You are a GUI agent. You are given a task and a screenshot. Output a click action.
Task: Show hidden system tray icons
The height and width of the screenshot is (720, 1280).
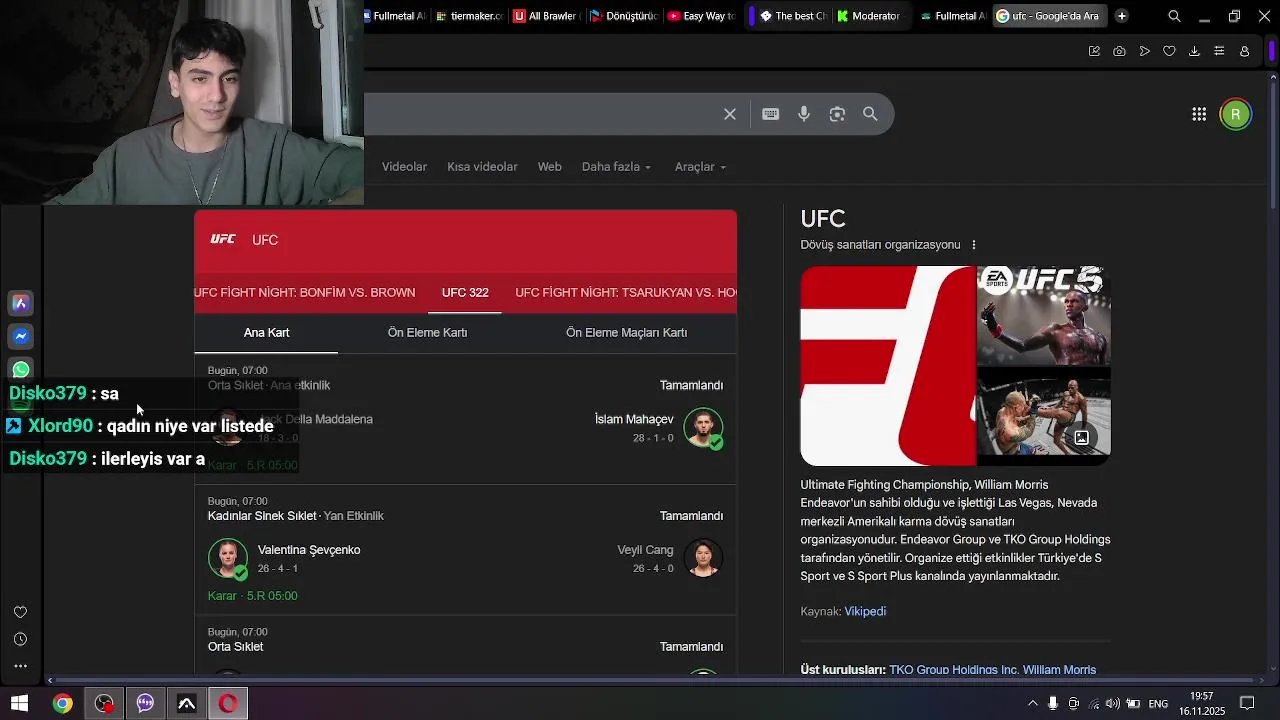[x=1033, y=704]
